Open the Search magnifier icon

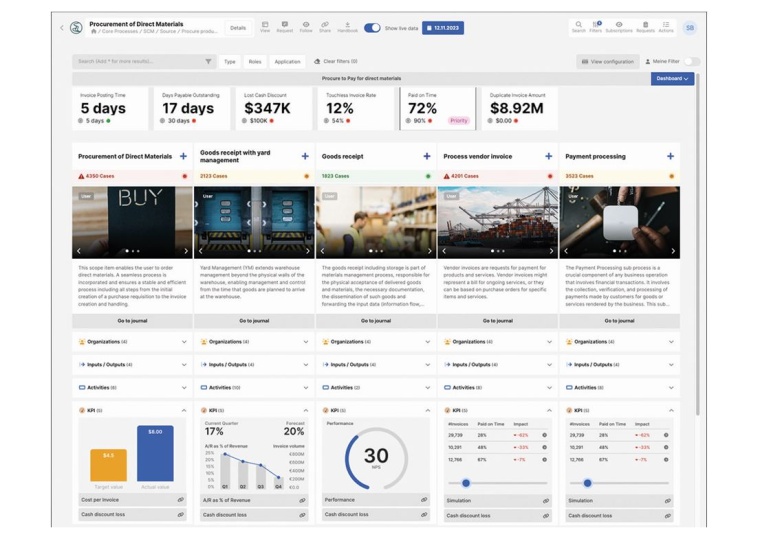click(578, 25)
